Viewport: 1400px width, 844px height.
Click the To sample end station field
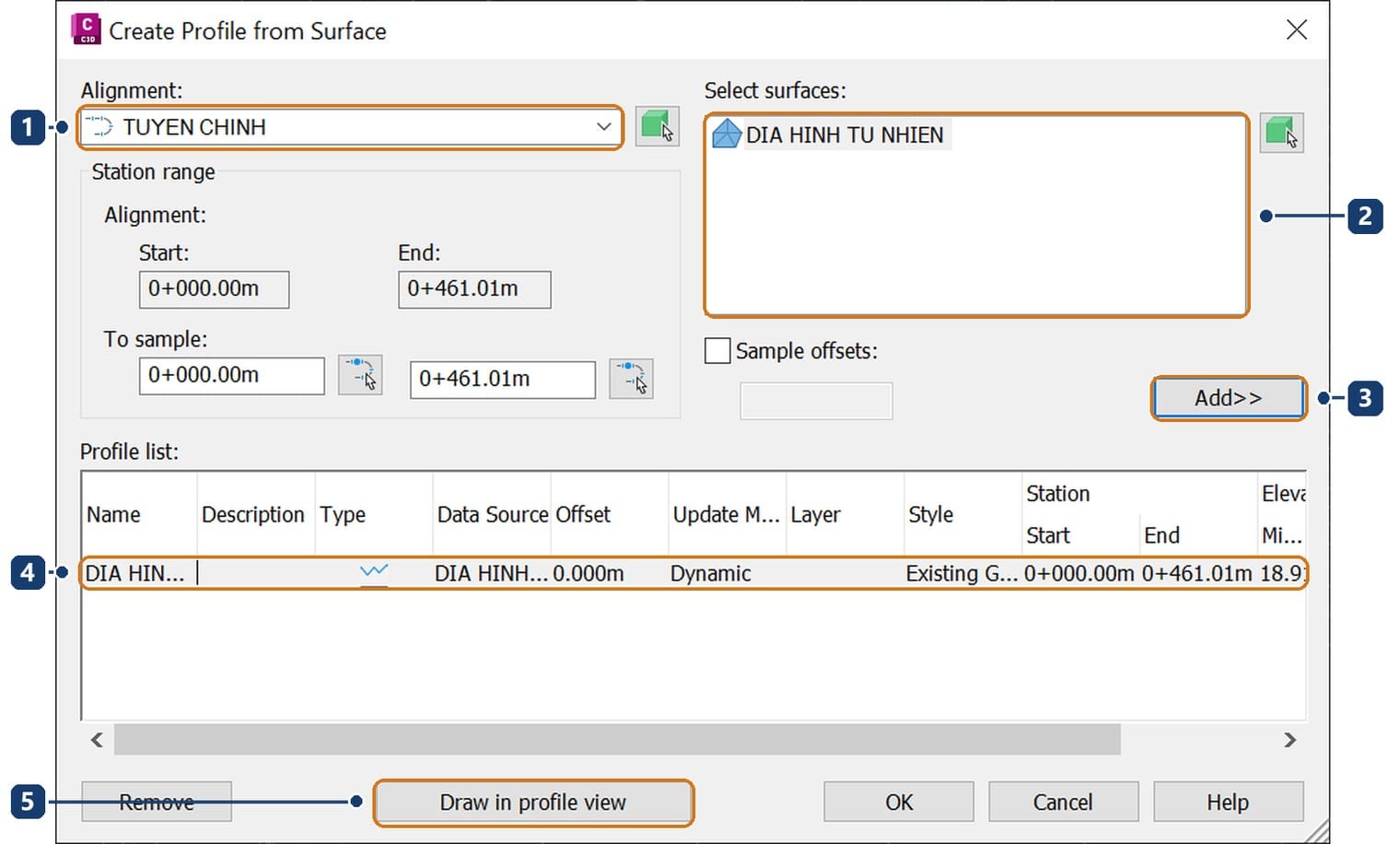tap(502, 380)
